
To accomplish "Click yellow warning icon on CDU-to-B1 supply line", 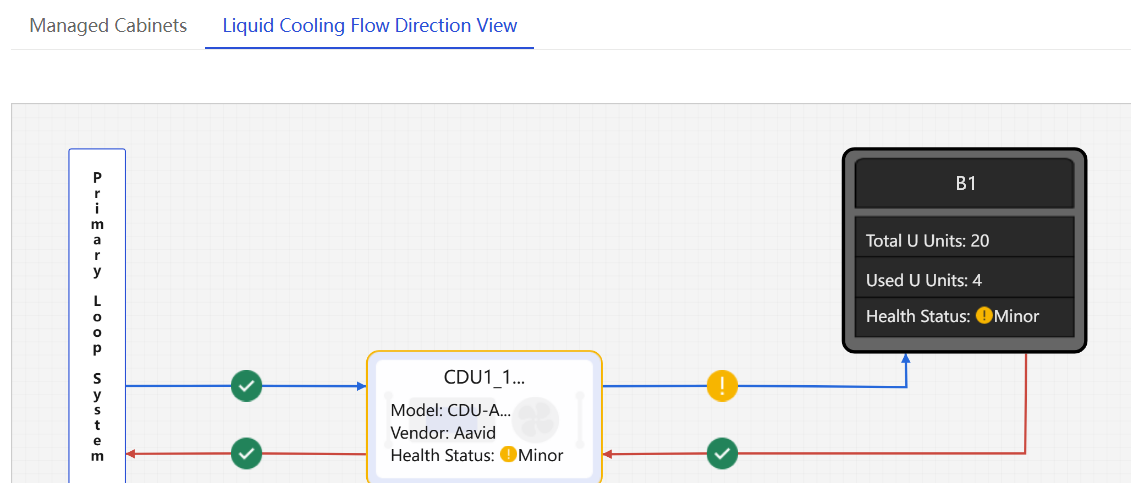I will point(722,385).
